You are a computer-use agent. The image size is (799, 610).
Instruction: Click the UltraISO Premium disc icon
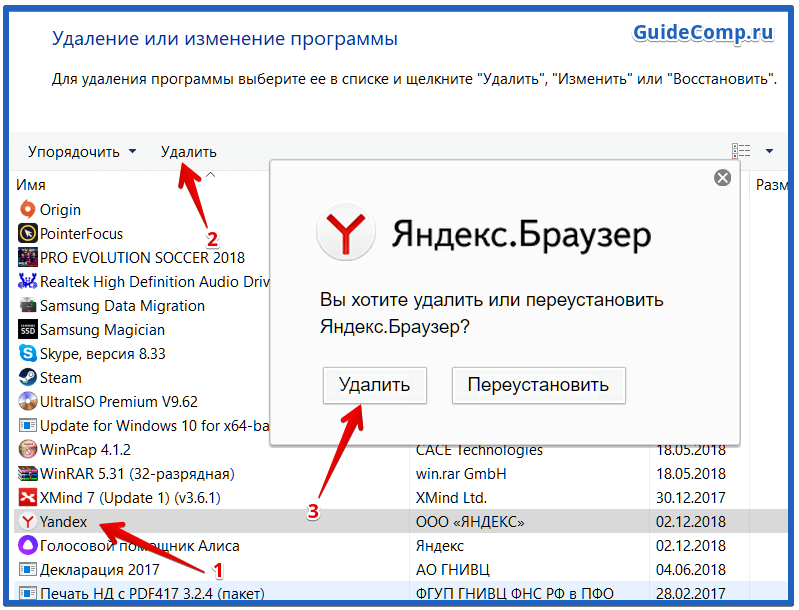pos(28,402)
